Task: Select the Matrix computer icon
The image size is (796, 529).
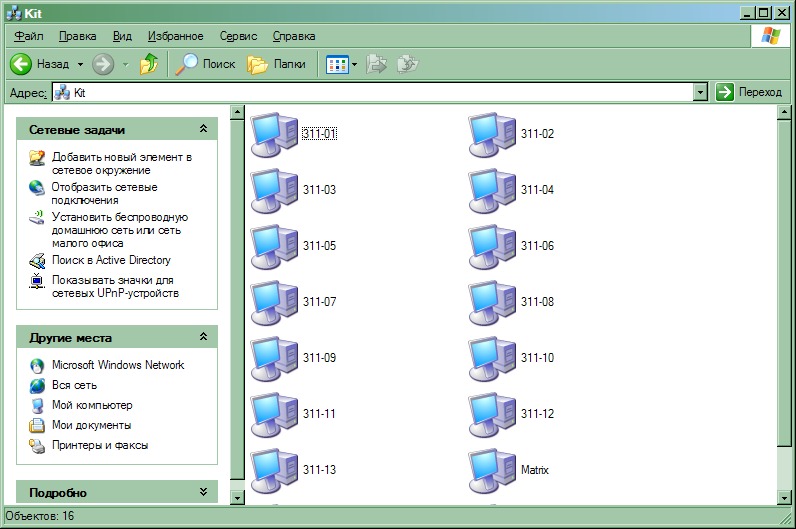Action: point(492,470)
